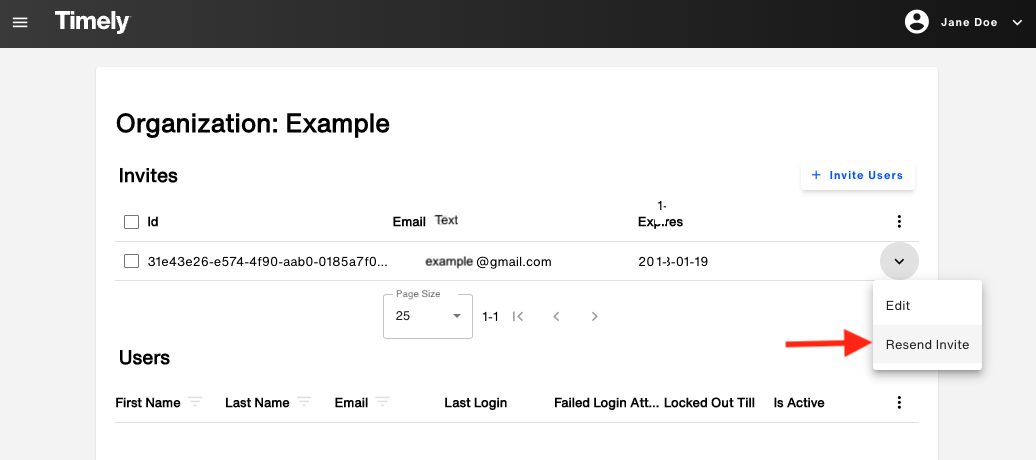Image resolution: width=1036 pixels, height=460 pixels.
Task: Click the Jane Doe username text
Action: pyautogui.click(x=969, y=22)
